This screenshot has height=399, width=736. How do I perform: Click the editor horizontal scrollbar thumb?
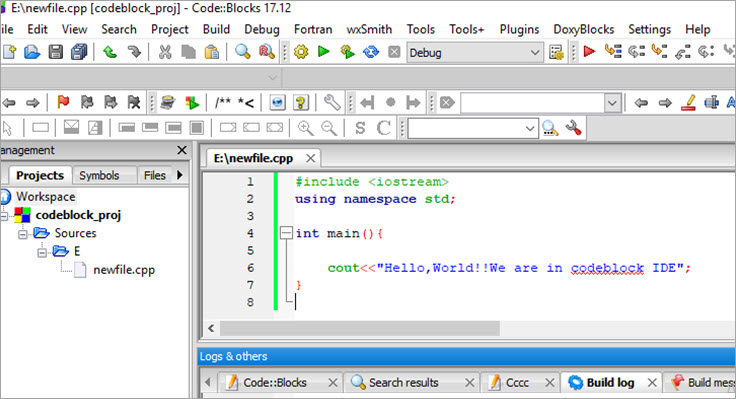pyautogui.click(x=360, y=328)
